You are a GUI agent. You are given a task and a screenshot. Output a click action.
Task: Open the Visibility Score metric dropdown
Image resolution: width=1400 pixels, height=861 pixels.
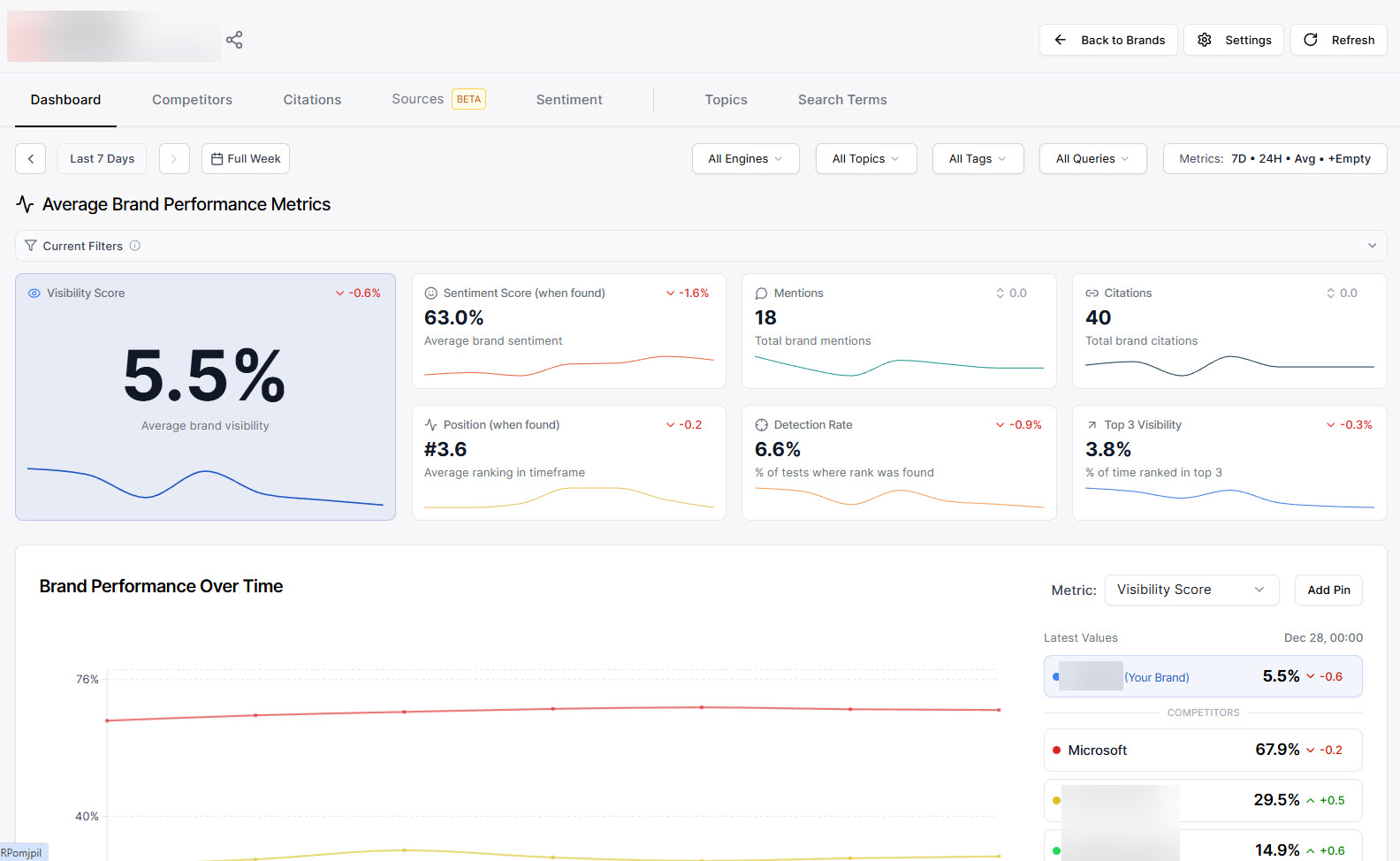tap(1191, 590)
